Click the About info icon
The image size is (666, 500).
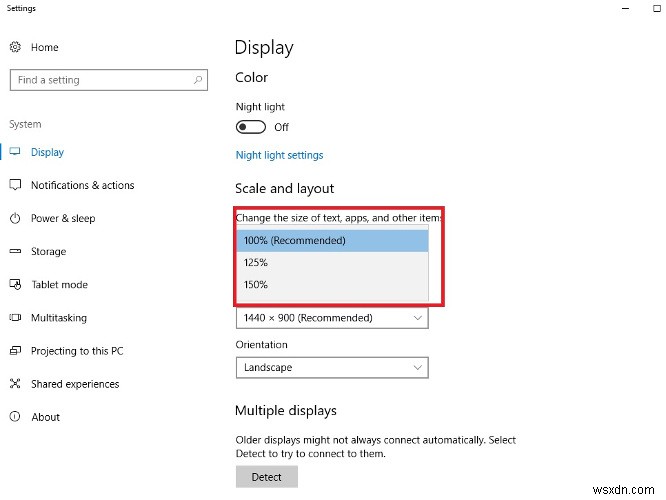pyautogui.click(x=15, y=416)
